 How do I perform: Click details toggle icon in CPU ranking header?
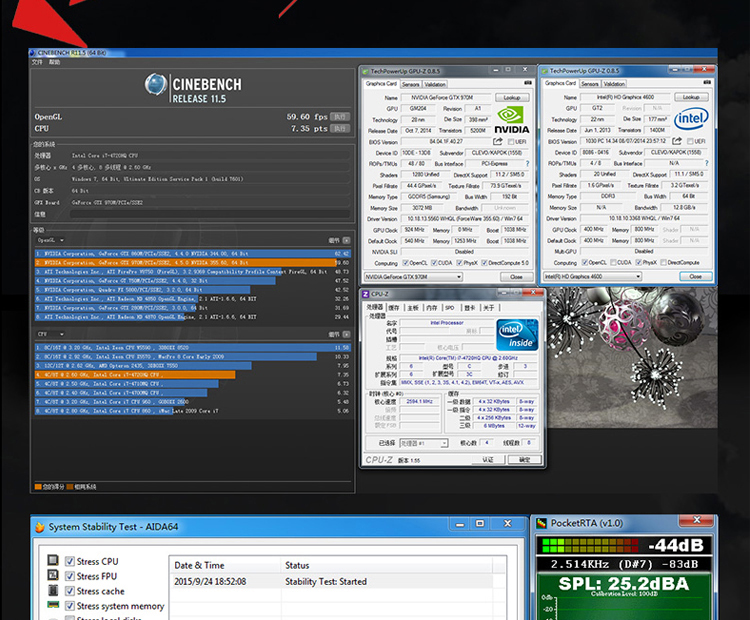coord(346,334)
